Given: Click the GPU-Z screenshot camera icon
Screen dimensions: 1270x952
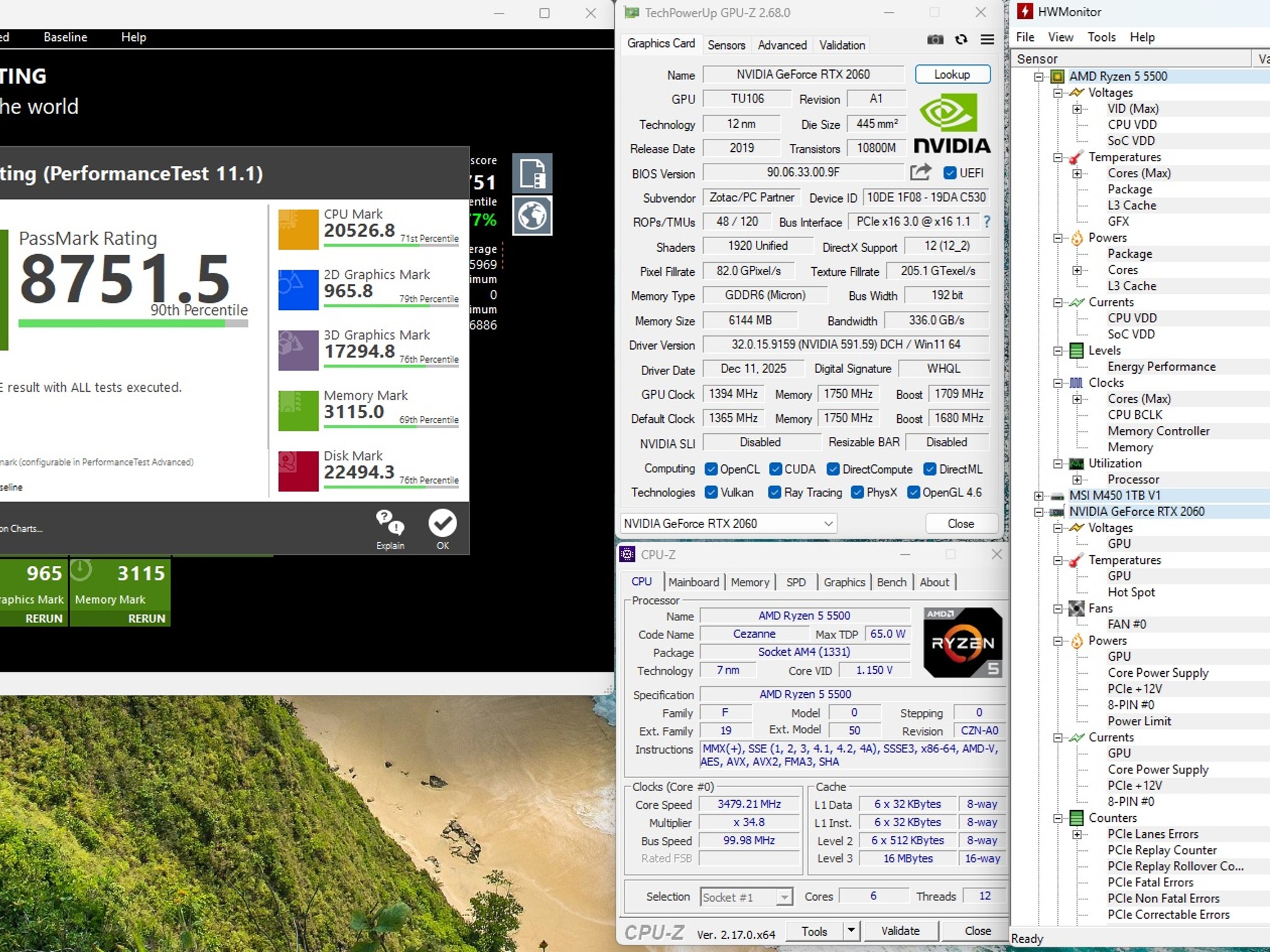Looking at the screenshot, I should pyautogui.click(x=935, y=40).
